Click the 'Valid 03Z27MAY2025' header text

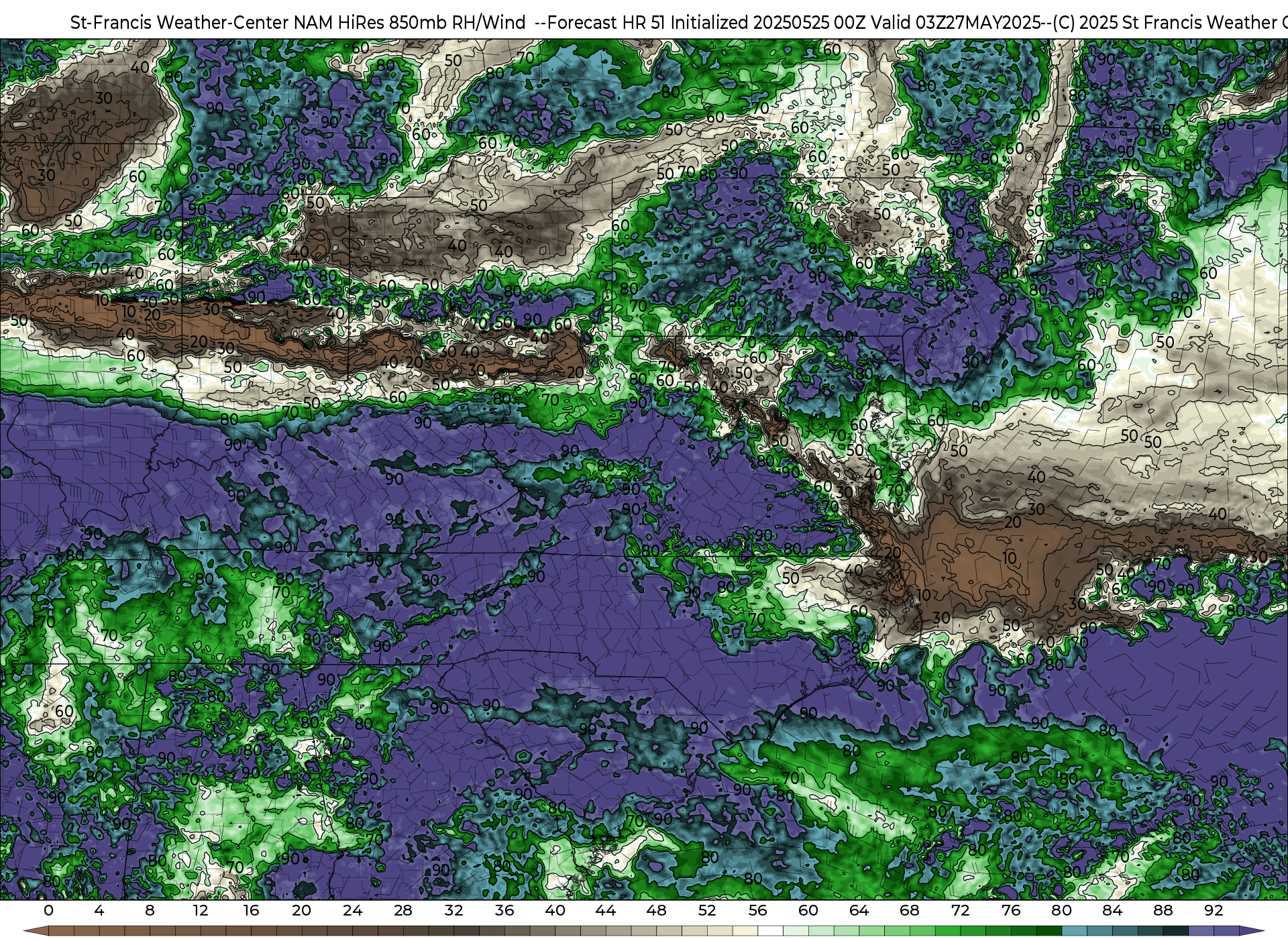click(955, 22)
